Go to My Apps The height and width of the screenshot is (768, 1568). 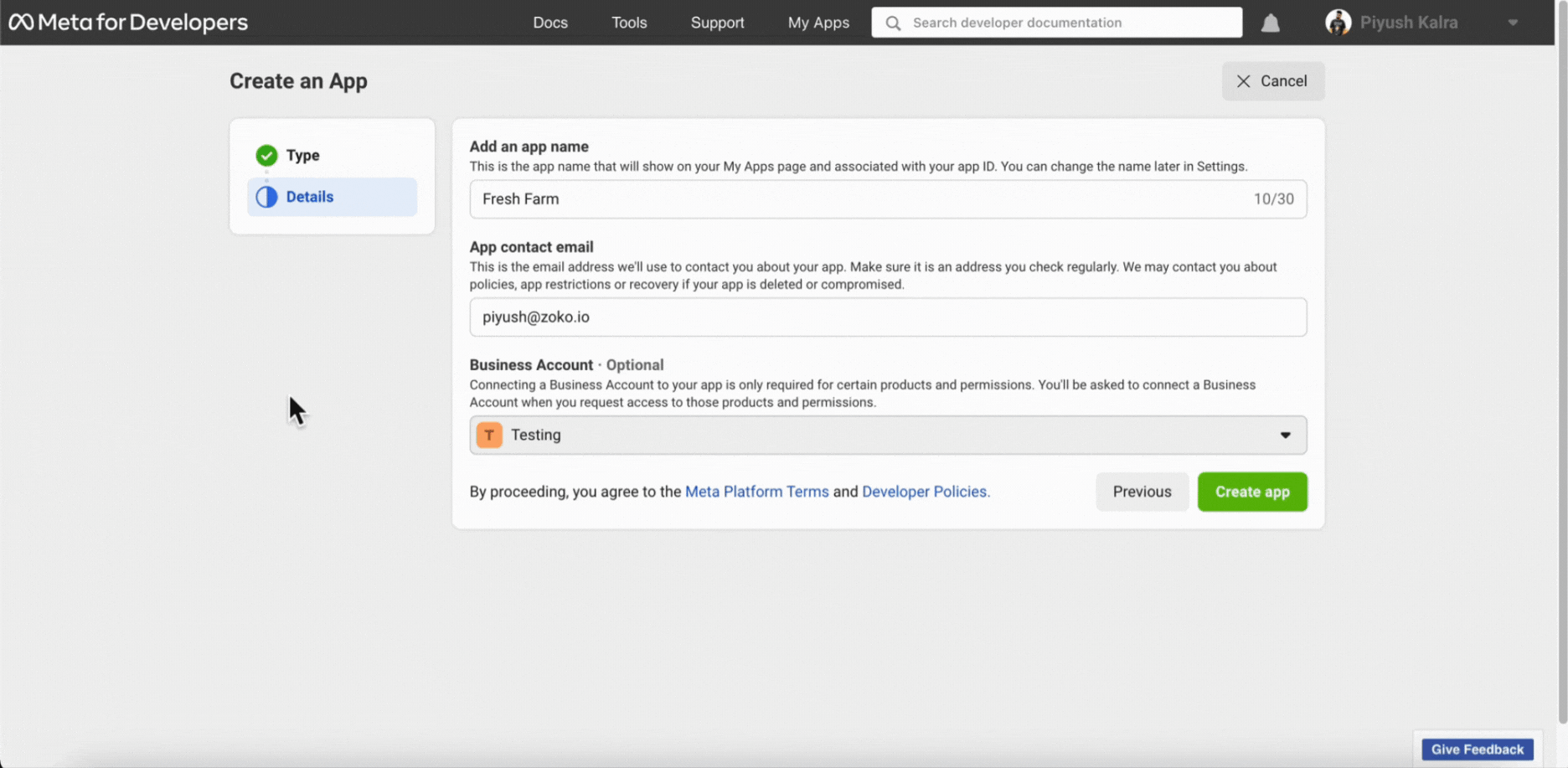point(818,23)
